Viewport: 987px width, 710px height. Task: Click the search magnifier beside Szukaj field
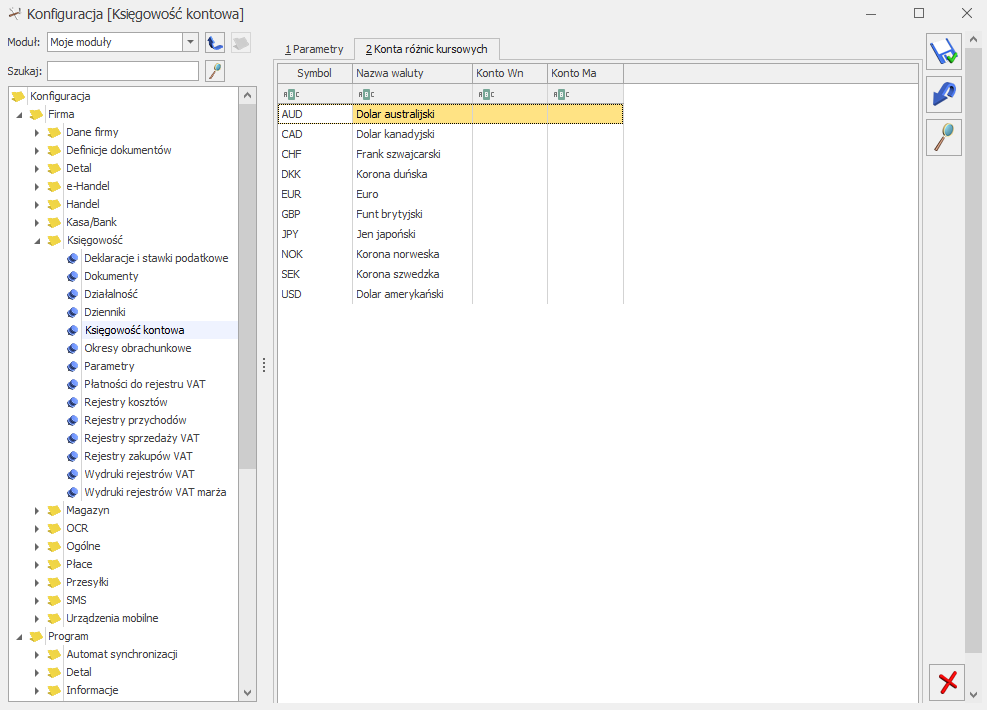tap(215, 71)
